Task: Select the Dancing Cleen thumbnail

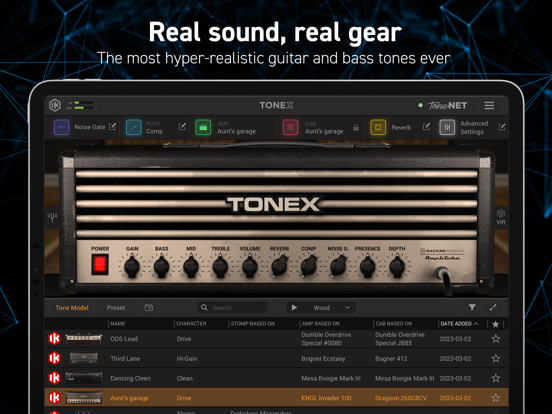Action: [x=84, y=378]
